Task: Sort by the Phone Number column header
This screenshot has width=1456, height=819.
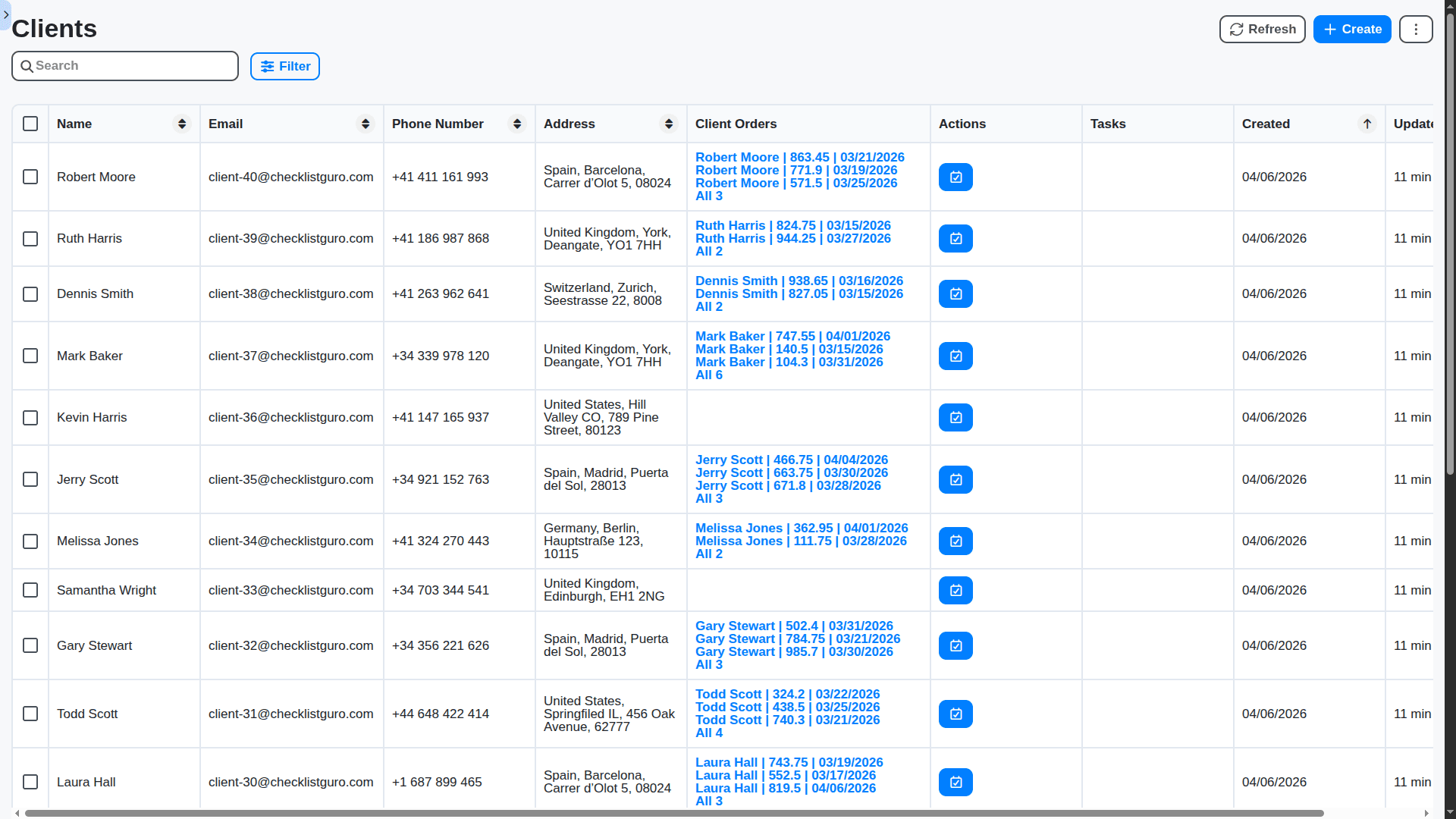Action: coord(438,124)
